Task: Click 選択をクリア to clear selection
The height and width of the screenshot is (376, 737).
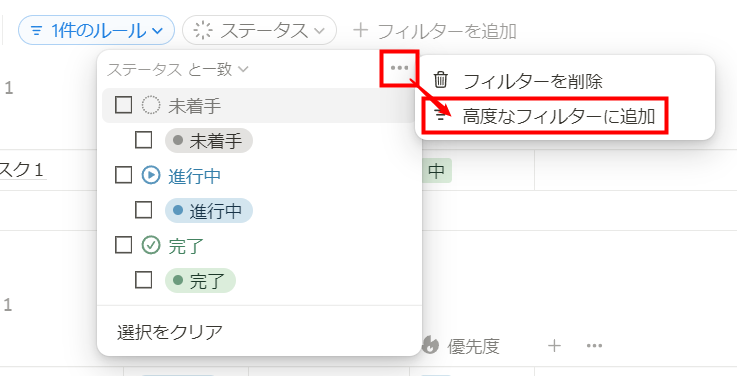Action: point(170,332)
